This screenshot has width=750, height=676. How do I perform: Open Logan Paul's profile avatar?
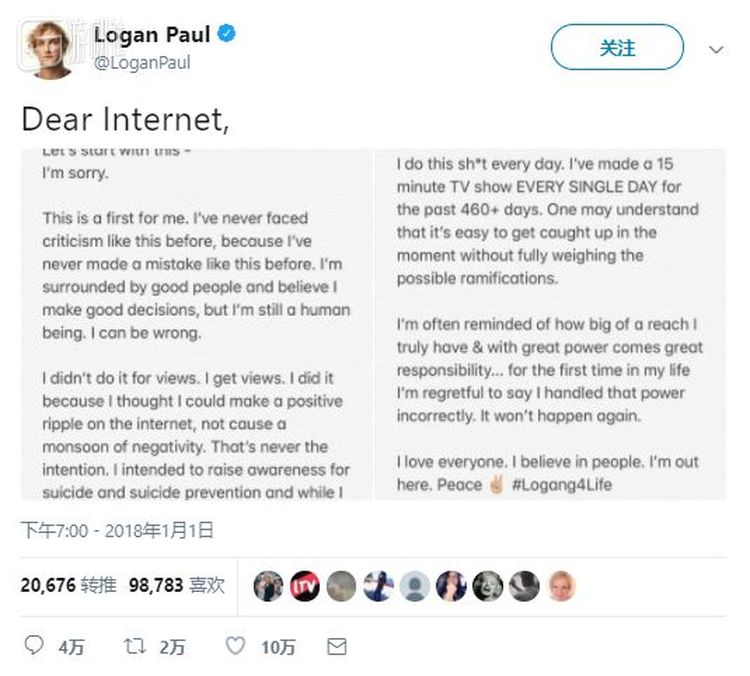pos(48,48)
